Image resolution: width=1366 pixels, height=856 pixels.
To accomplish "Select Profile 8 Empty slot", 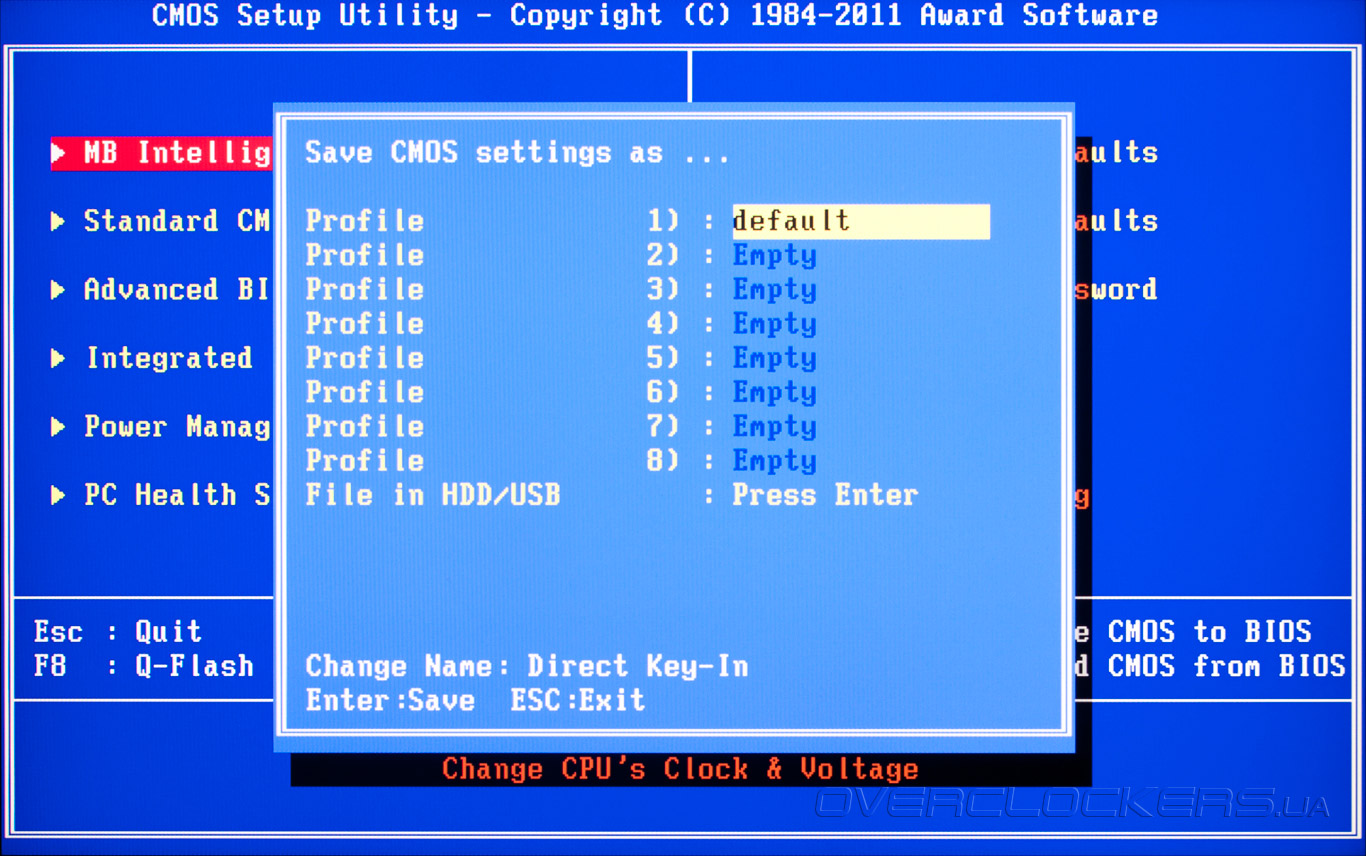I will [775, 461].
